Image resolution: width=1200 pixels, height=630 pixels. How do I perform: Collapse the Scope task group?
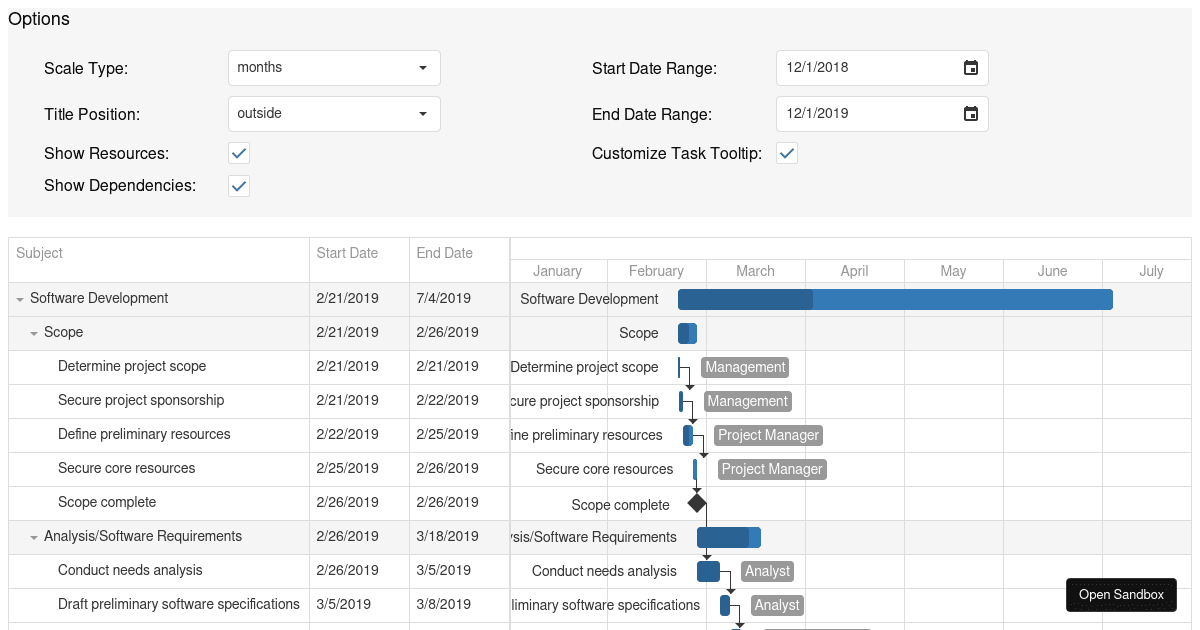pos(34,333)
